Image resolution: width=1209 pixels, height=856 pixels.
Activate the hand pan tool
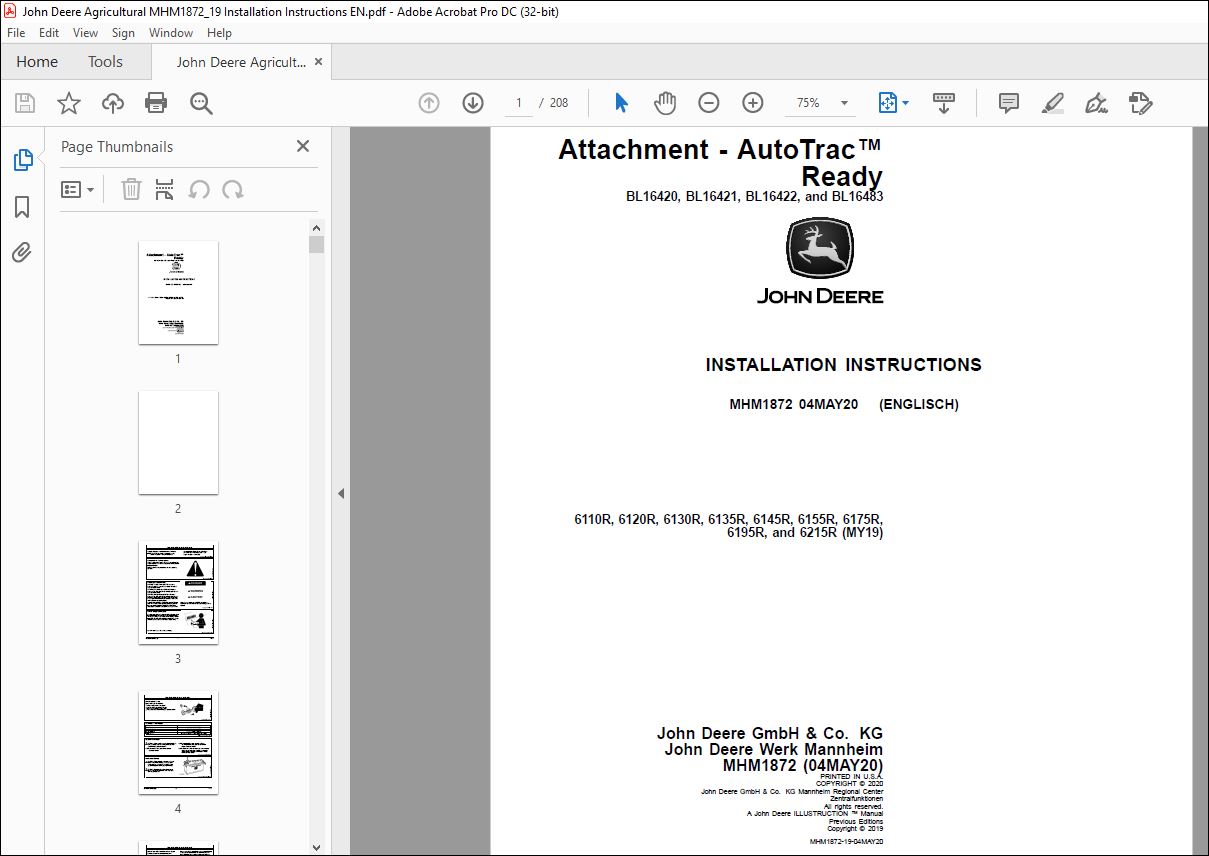[x=665, y=103]
